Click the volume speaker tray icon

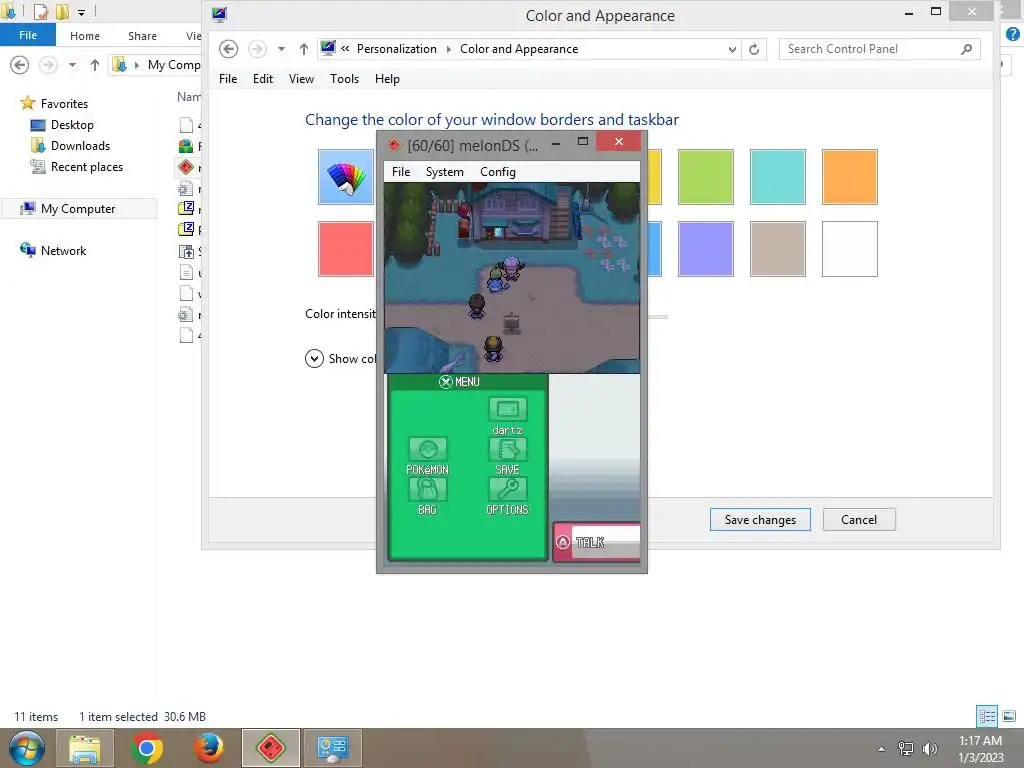tap(929, 749)
